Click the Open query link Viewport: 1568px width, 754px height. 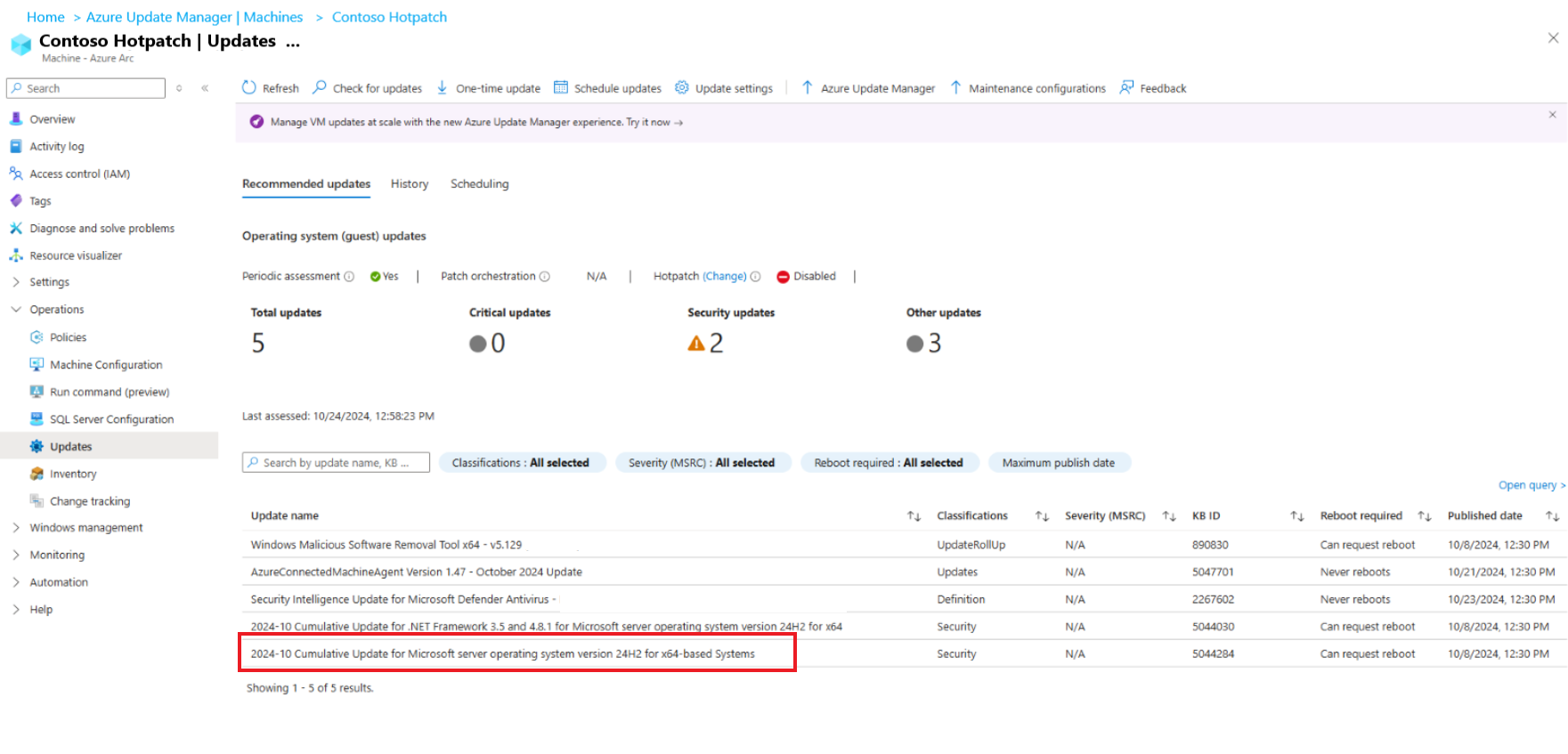point(1531,486)
